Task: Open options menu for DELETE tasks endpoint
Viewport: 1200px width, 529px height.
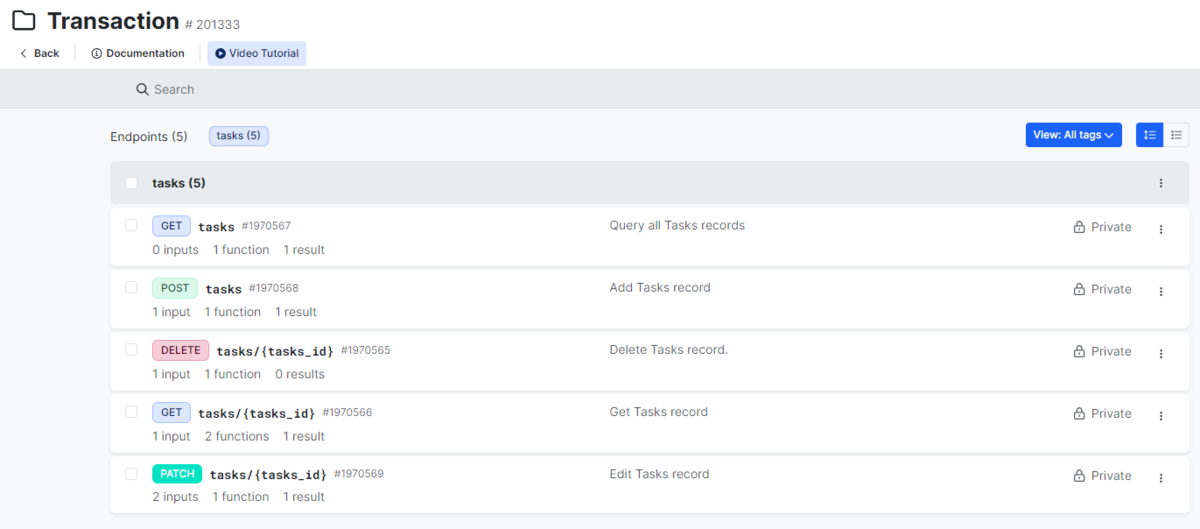Action: pos(1160,353)
